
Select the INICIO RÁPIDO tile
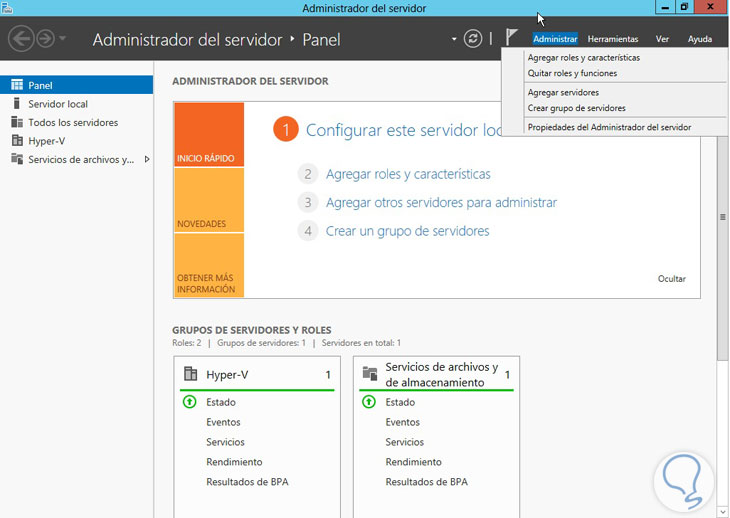pos(209,135)
